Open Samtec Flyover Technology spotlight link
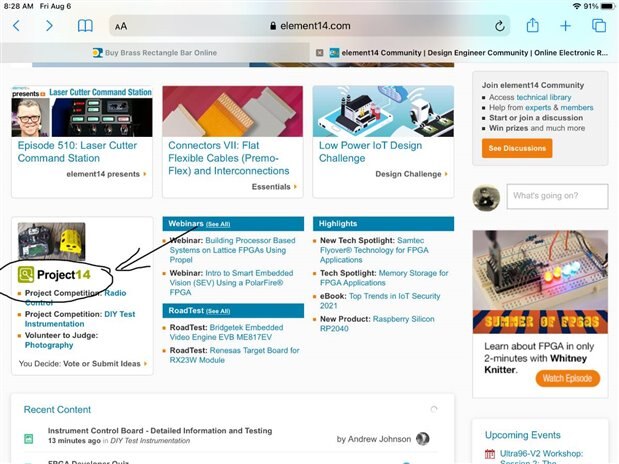This screenshot has height=464, width=619. (x=374, y=250)
